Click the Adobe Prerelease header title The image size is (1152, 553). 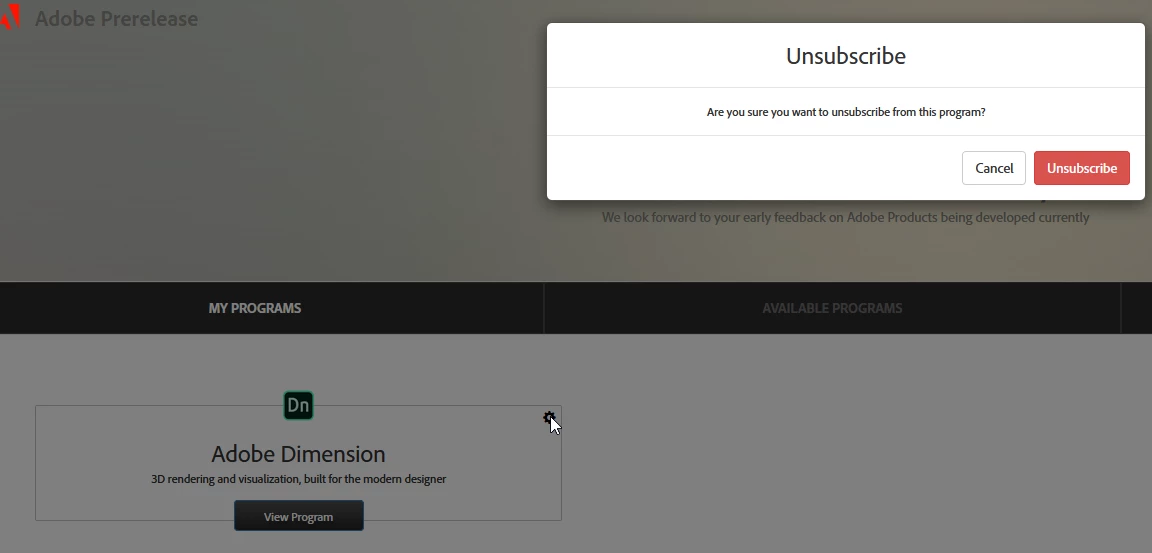coord(117,18)
